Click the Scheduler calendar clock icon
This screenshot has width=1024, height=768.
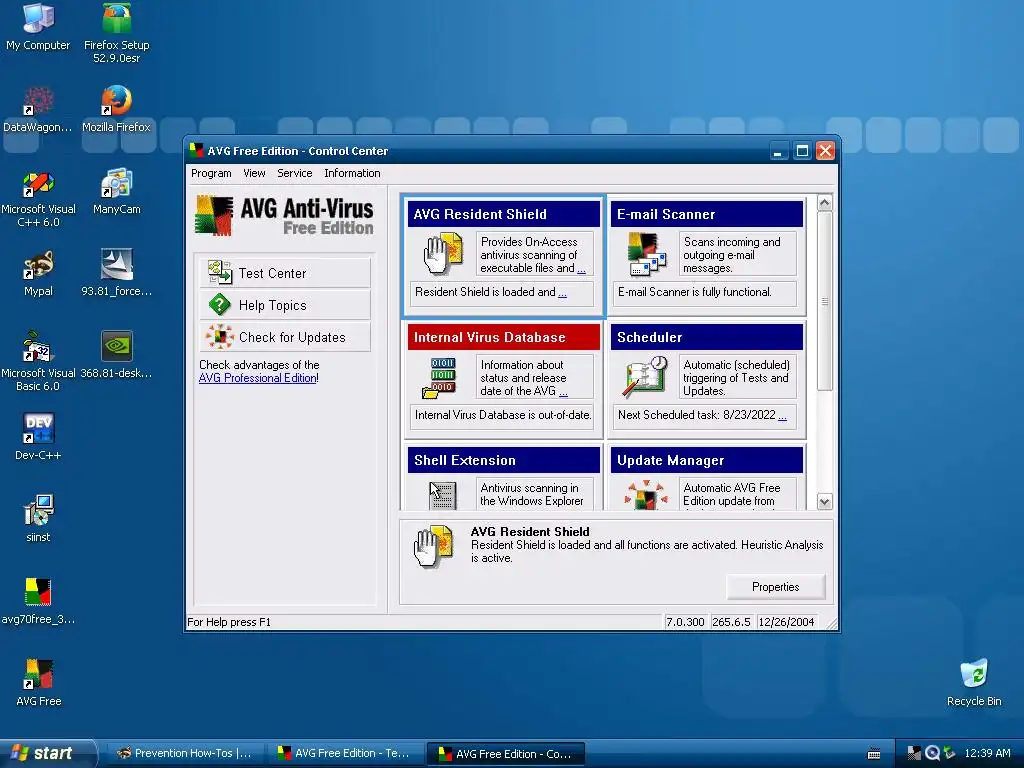[x=645, y=377]
